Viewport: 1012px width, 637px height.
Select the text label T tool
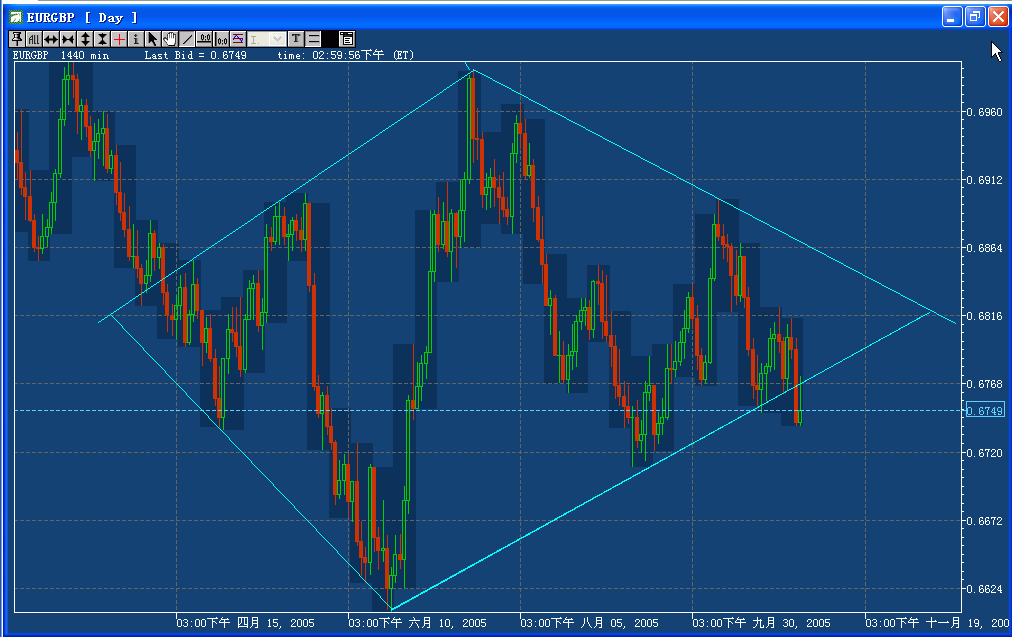point(296,39)
